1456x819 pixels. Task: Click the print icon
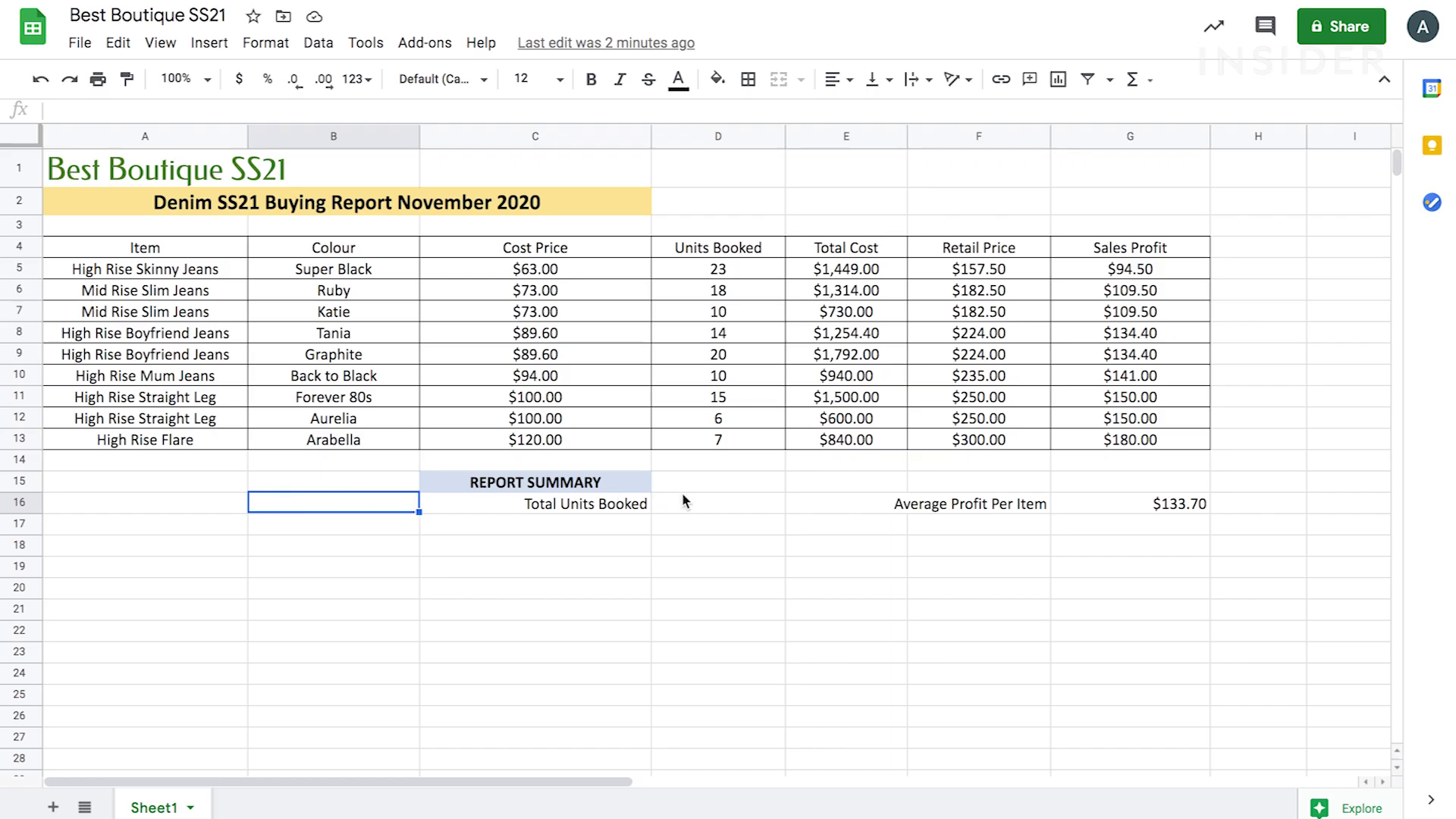click(98, 79)
